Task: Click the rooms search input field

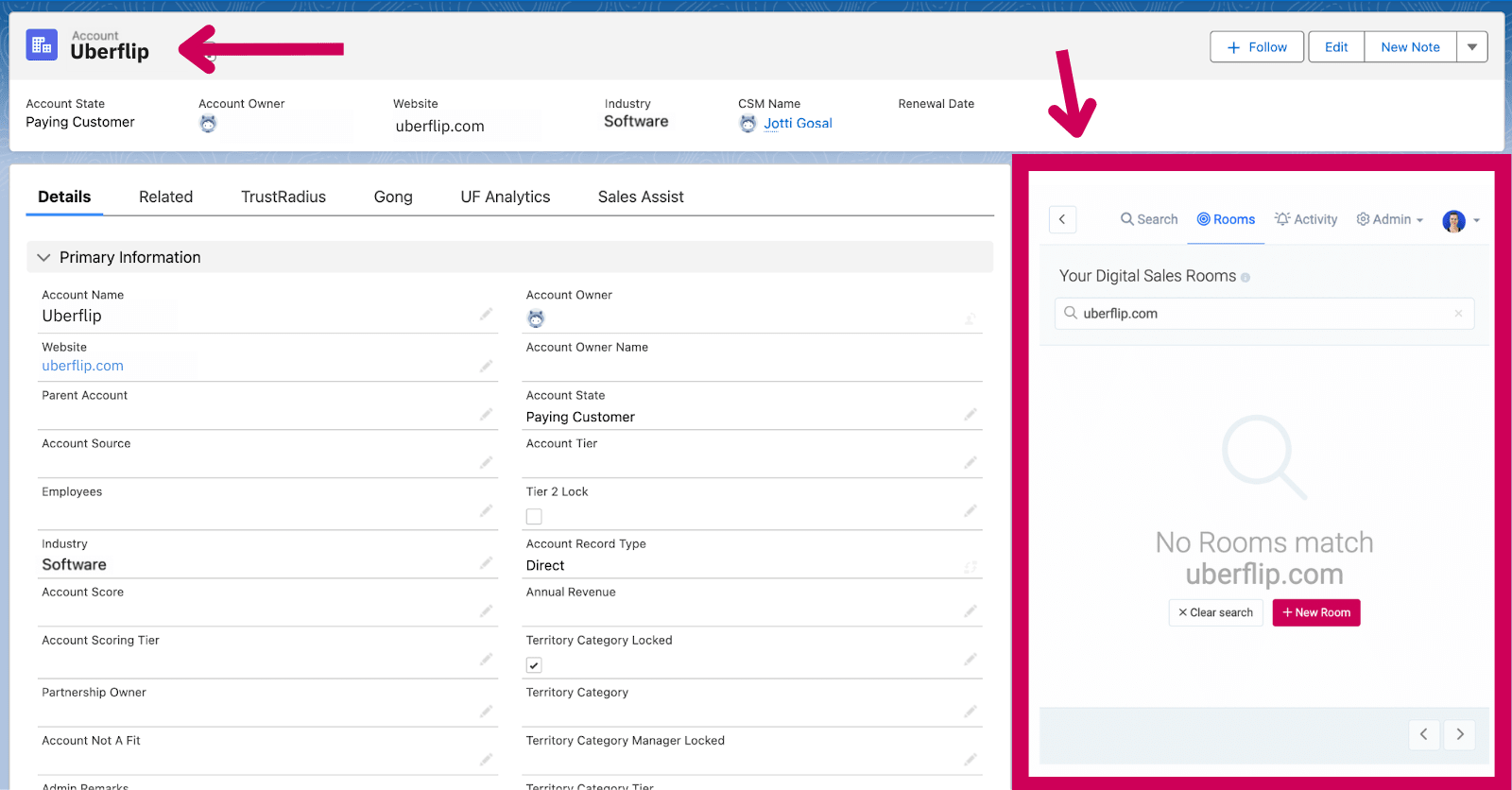Action: 1264,314
